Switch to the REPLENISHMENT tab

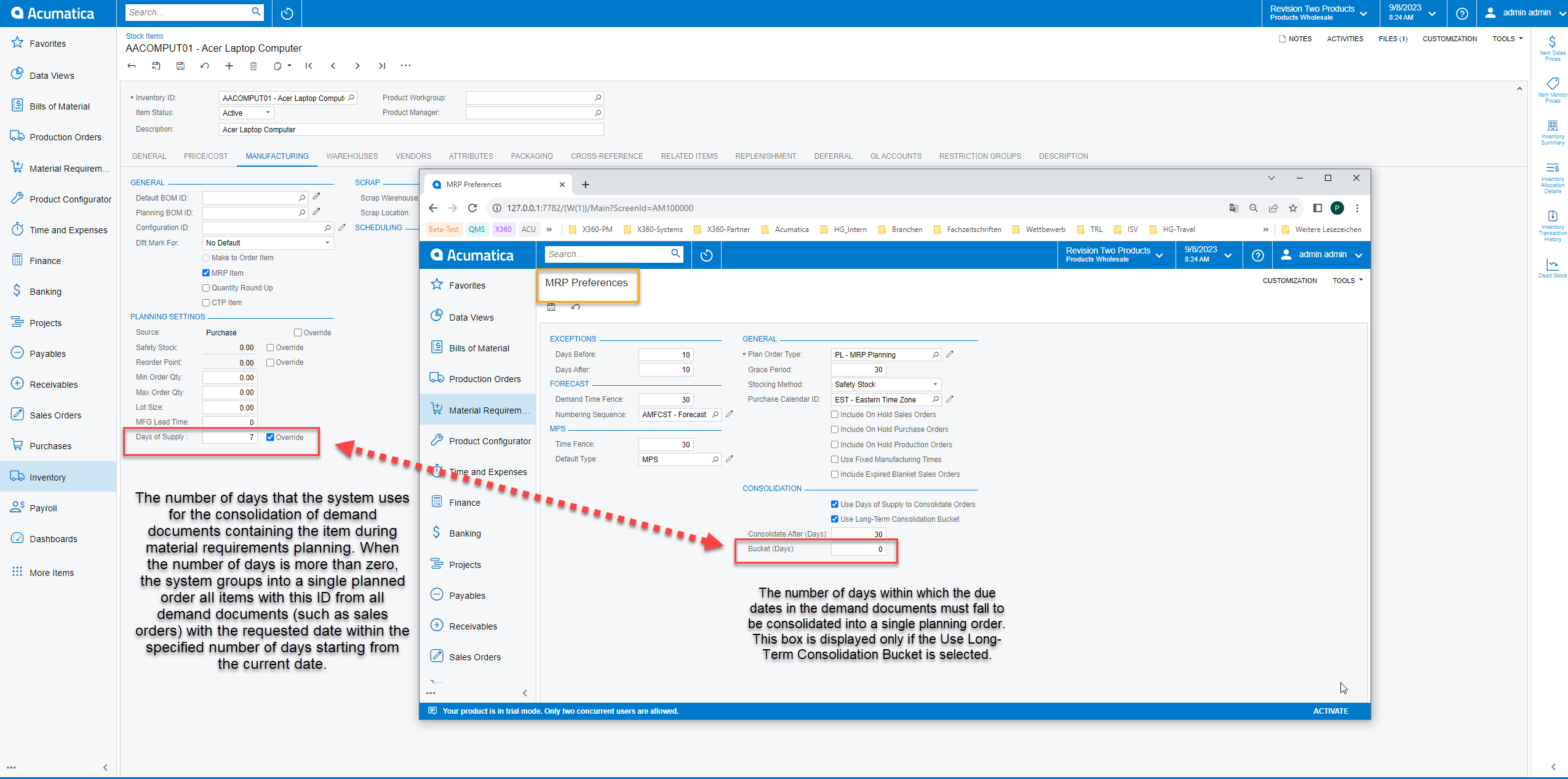765,156
